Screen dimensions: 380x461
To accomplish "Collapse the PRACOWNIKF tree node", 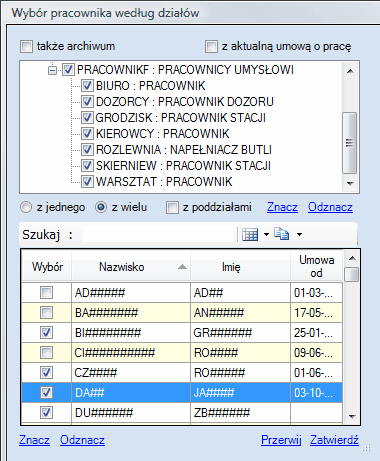I will point(52,70).
